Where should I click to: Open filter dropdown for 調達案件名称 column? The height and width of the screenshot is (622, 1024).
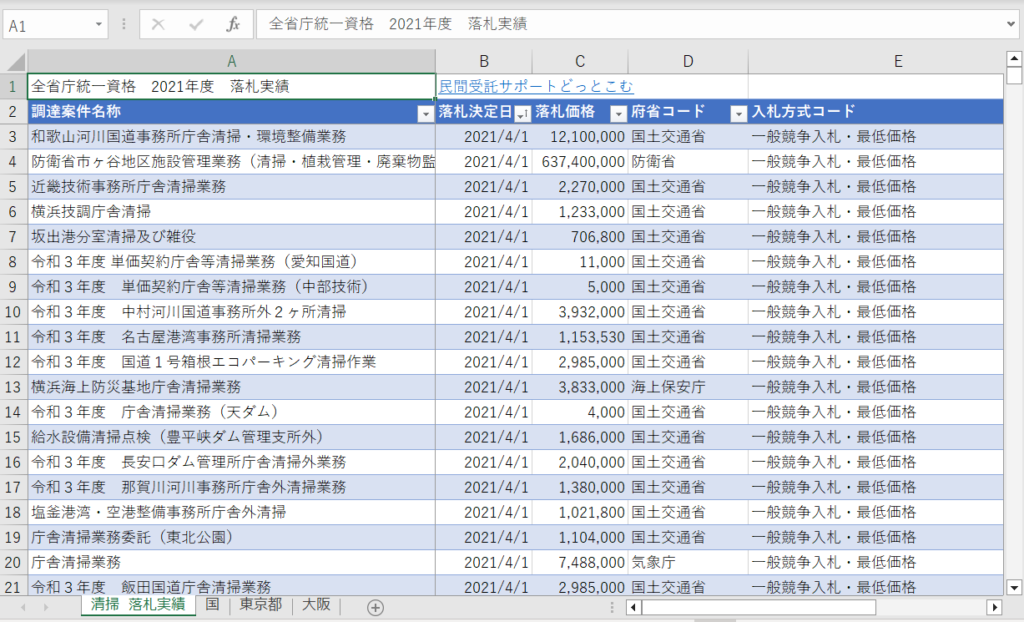tap(425, 113)
